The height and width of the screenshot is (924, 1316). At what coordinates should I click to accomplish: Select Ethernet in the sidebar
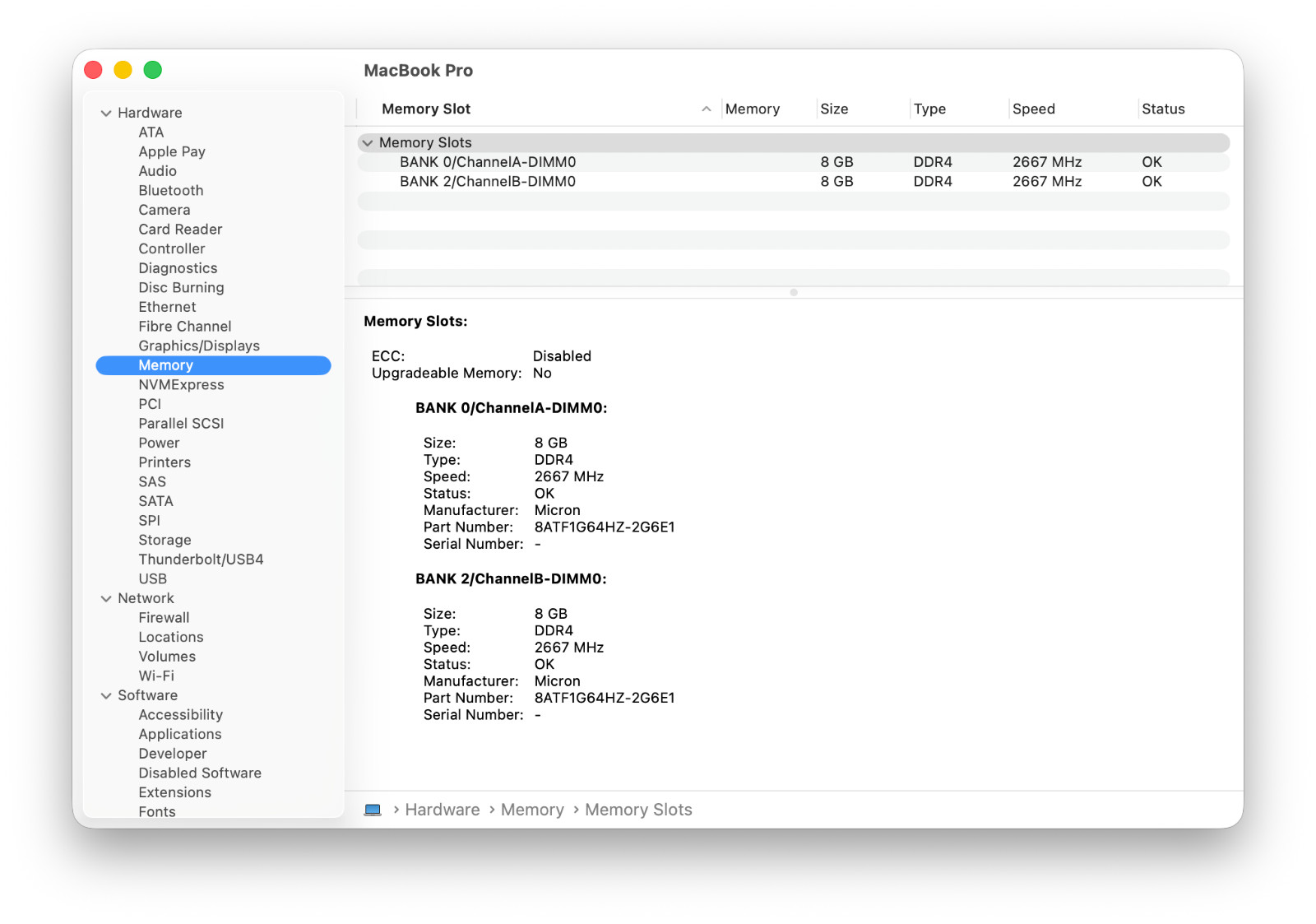(167, 307)
